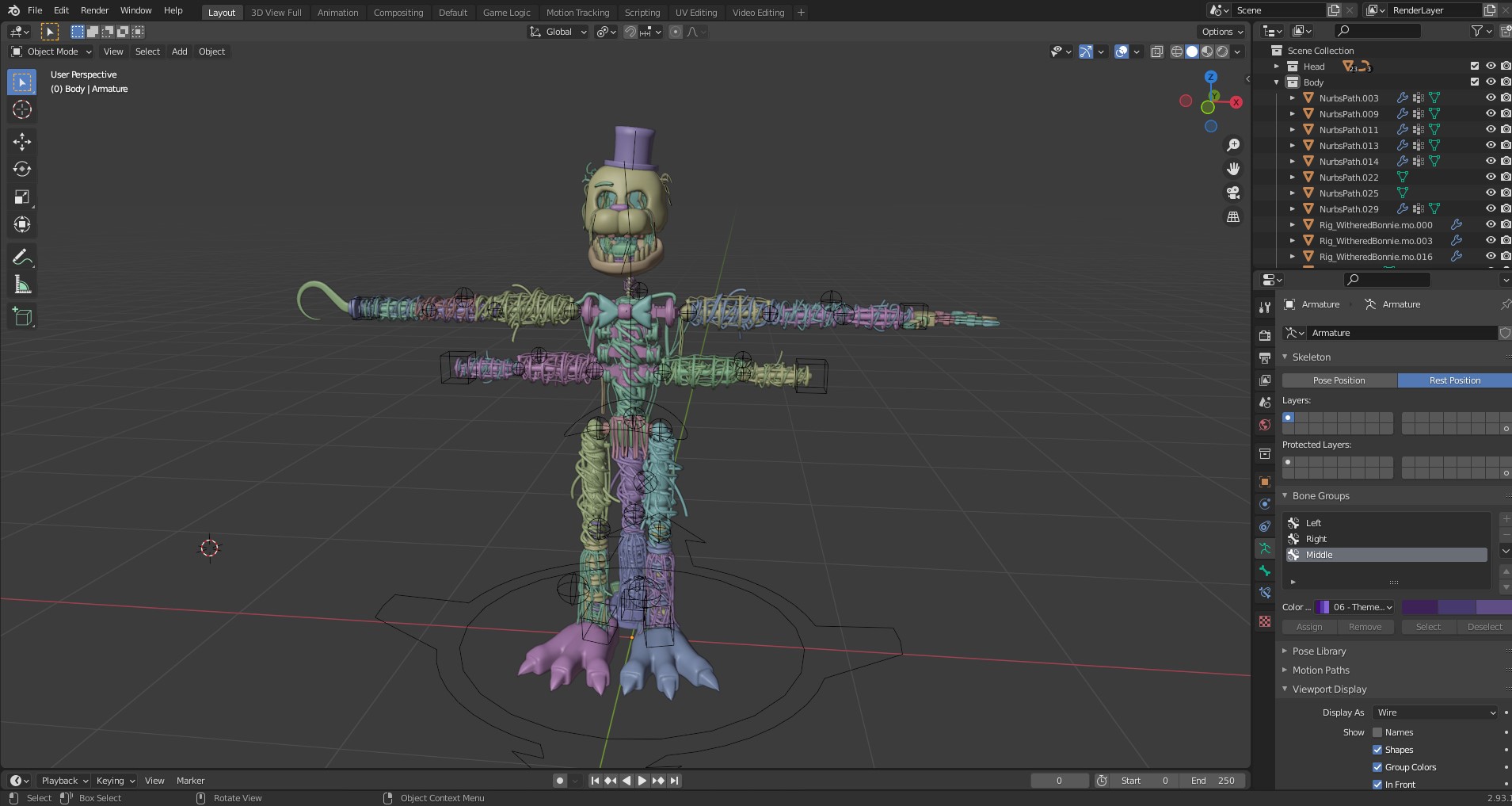Select the Transform tool
Screen dimensions: 1512x806
pyautogui.click(x=22, y=224)
